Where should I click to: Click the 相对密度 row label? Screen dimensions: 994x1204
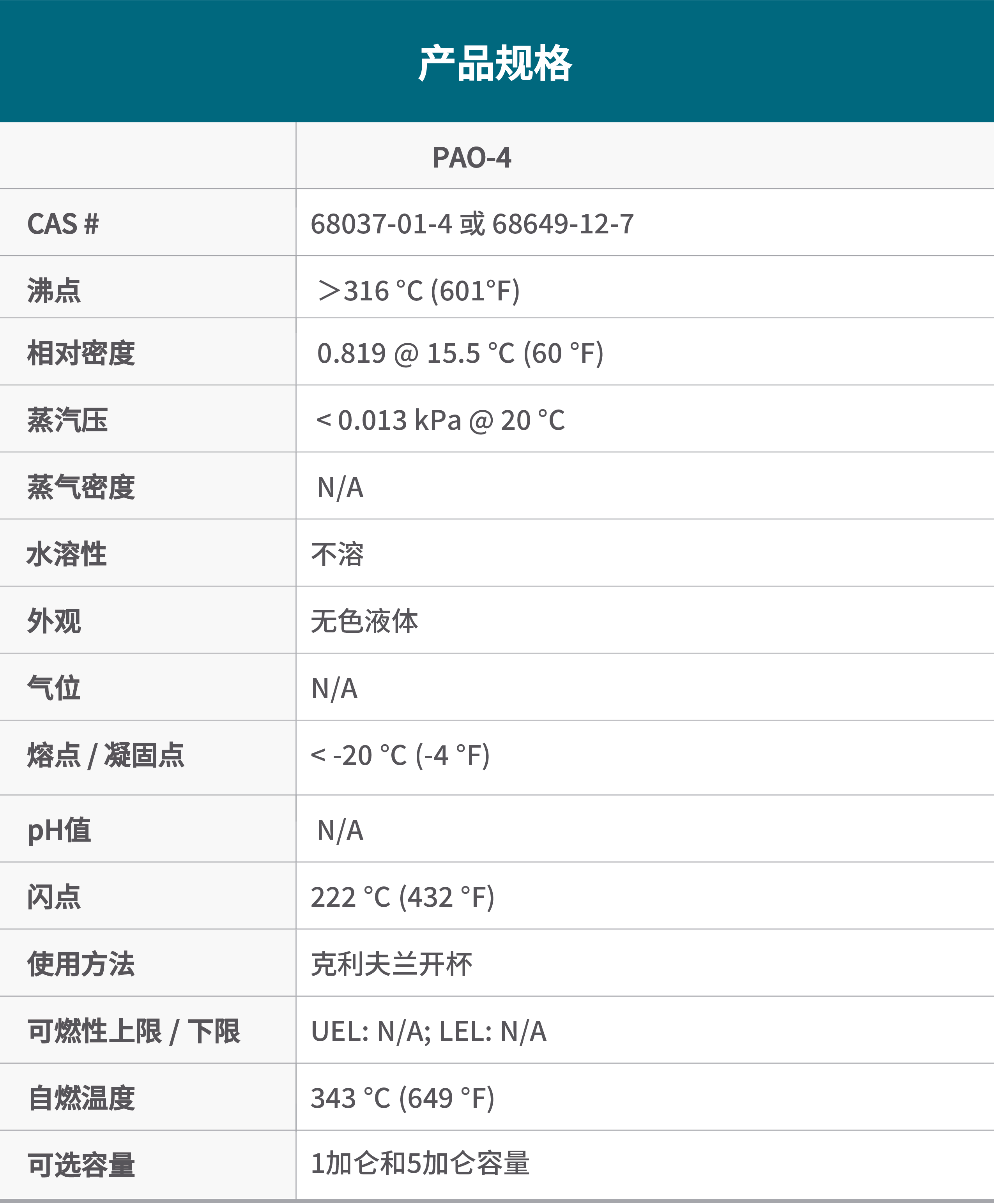(x=81, y=353)
